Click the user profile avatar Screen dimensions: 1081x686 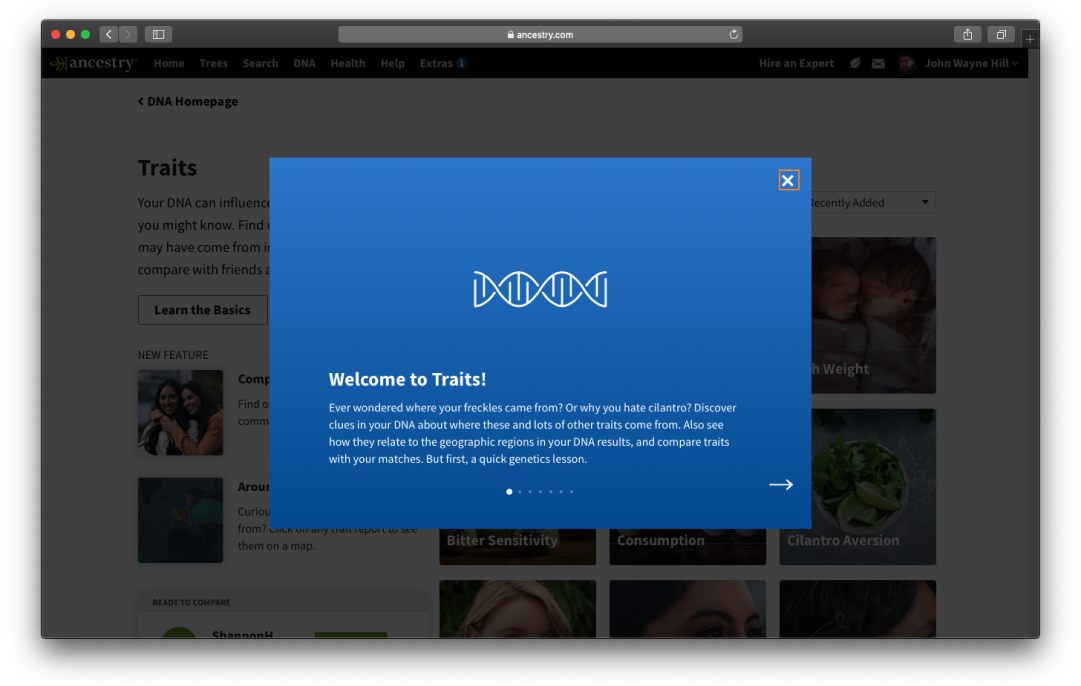click(907, 63)
